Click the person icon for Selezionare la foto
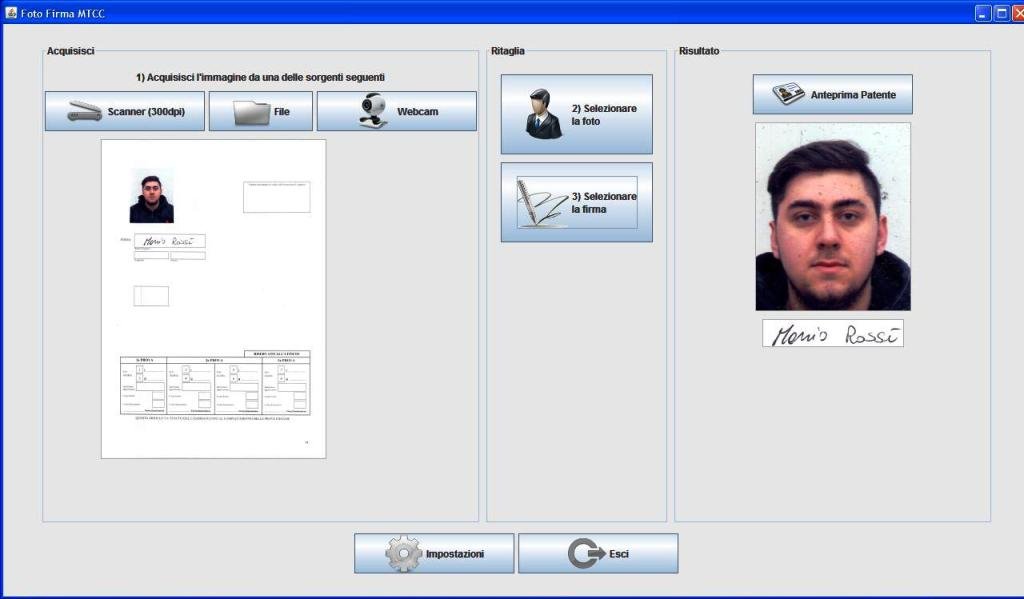1024x599 pixels. [544, 114]
